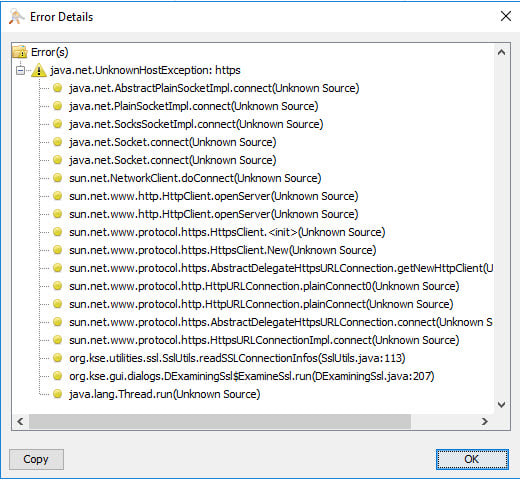Select the HttpsClient.New stack entry

coord(222,250)
